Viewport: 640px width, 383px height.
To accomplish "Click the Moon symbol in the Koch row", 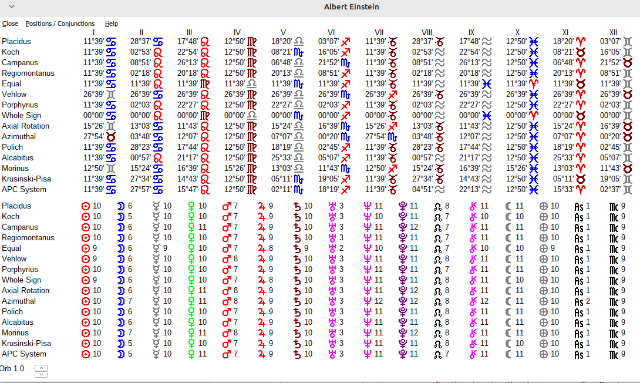I will pyautogui.click(x=121, y=217).
